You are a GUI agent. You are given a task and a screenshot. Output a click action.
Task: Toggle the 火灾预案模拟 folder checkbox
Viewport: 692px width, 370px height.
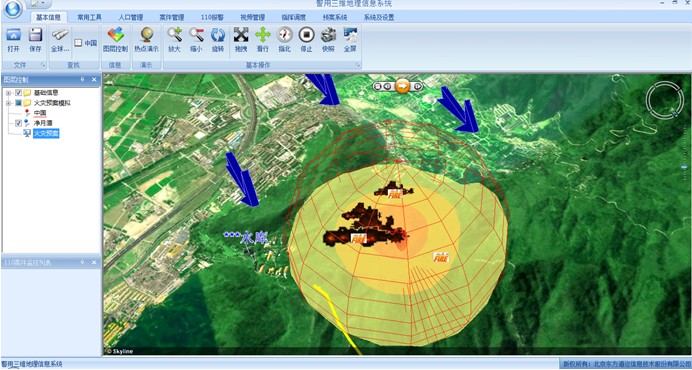coord(18,103)
